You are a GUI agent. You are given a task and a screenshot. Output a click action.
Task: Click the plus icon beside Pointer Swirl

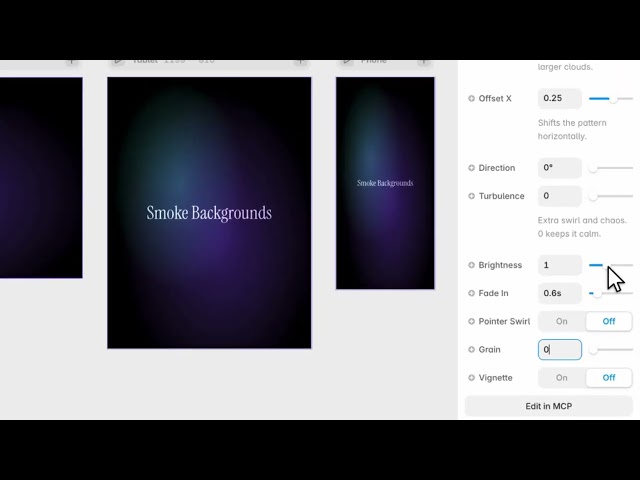[x=471, y=321]
